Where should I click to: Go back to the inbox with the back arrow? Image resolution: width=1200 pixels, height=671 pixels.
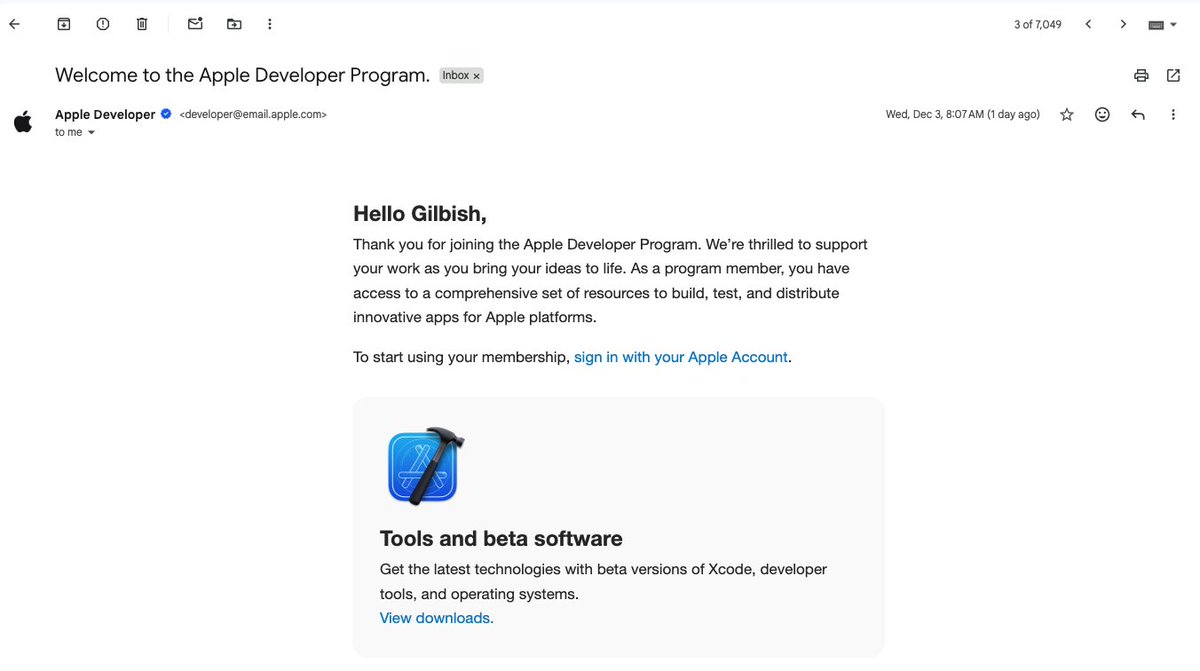point(14,24)
